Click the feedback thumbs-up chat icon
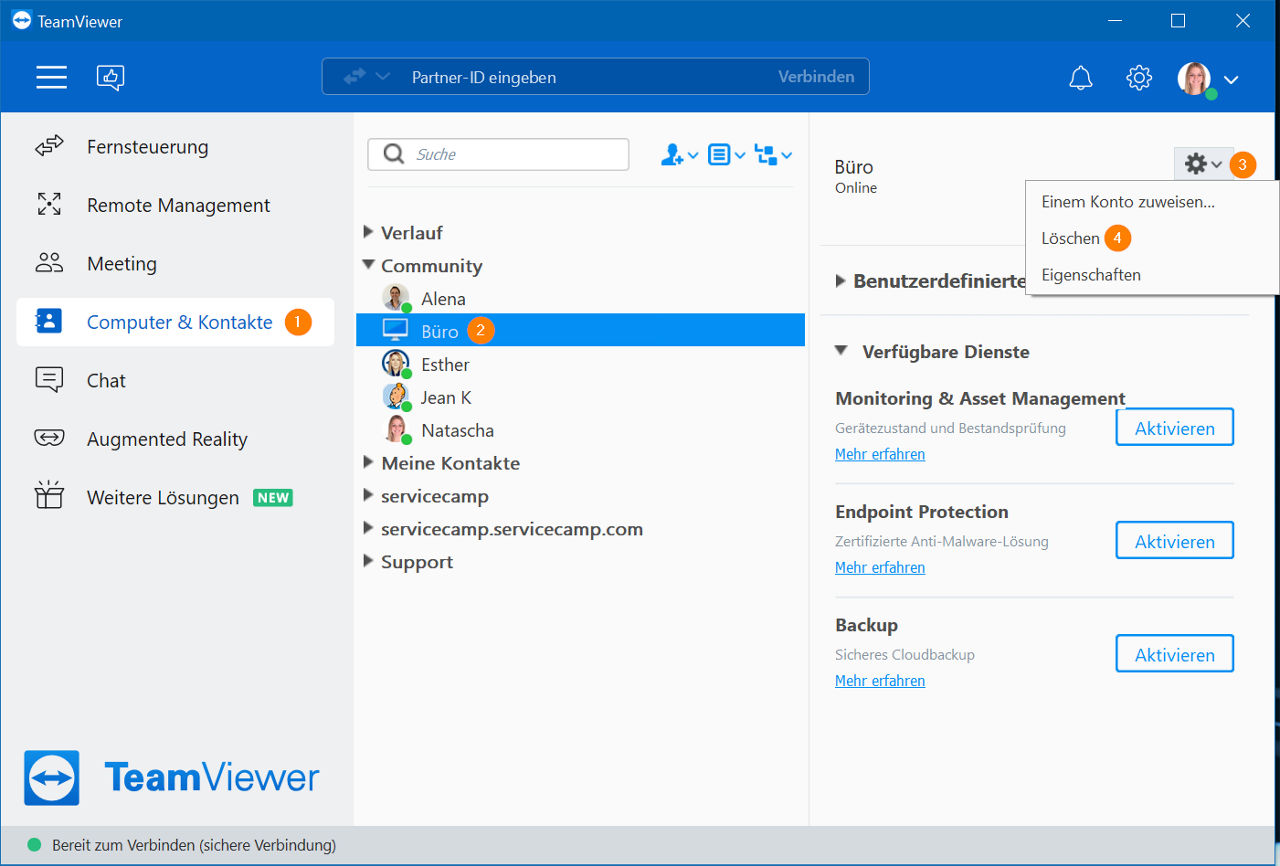 point(110,77)
